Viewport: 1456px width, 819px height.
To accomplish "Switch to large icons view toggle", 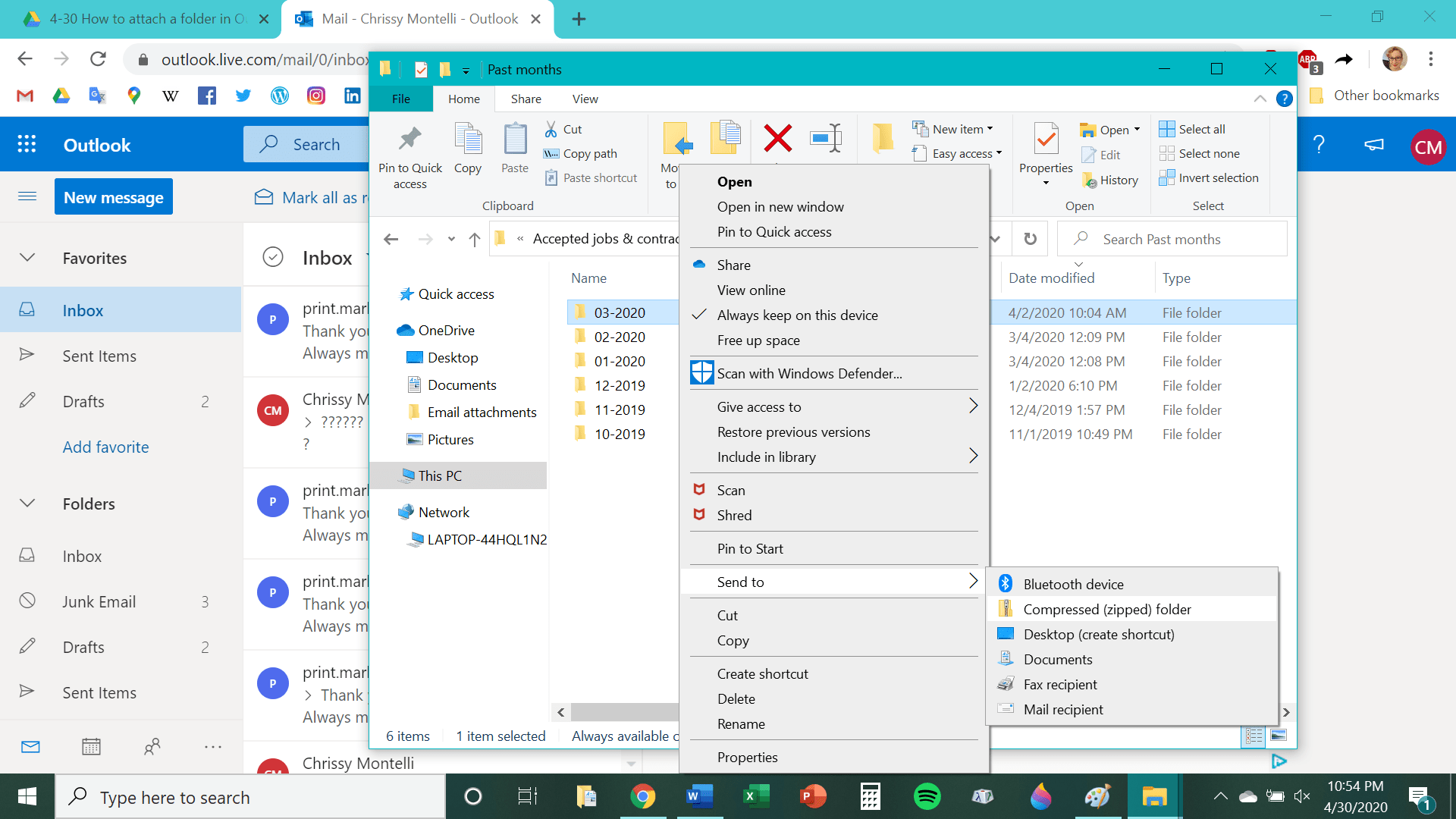I will click(1279, 735).
